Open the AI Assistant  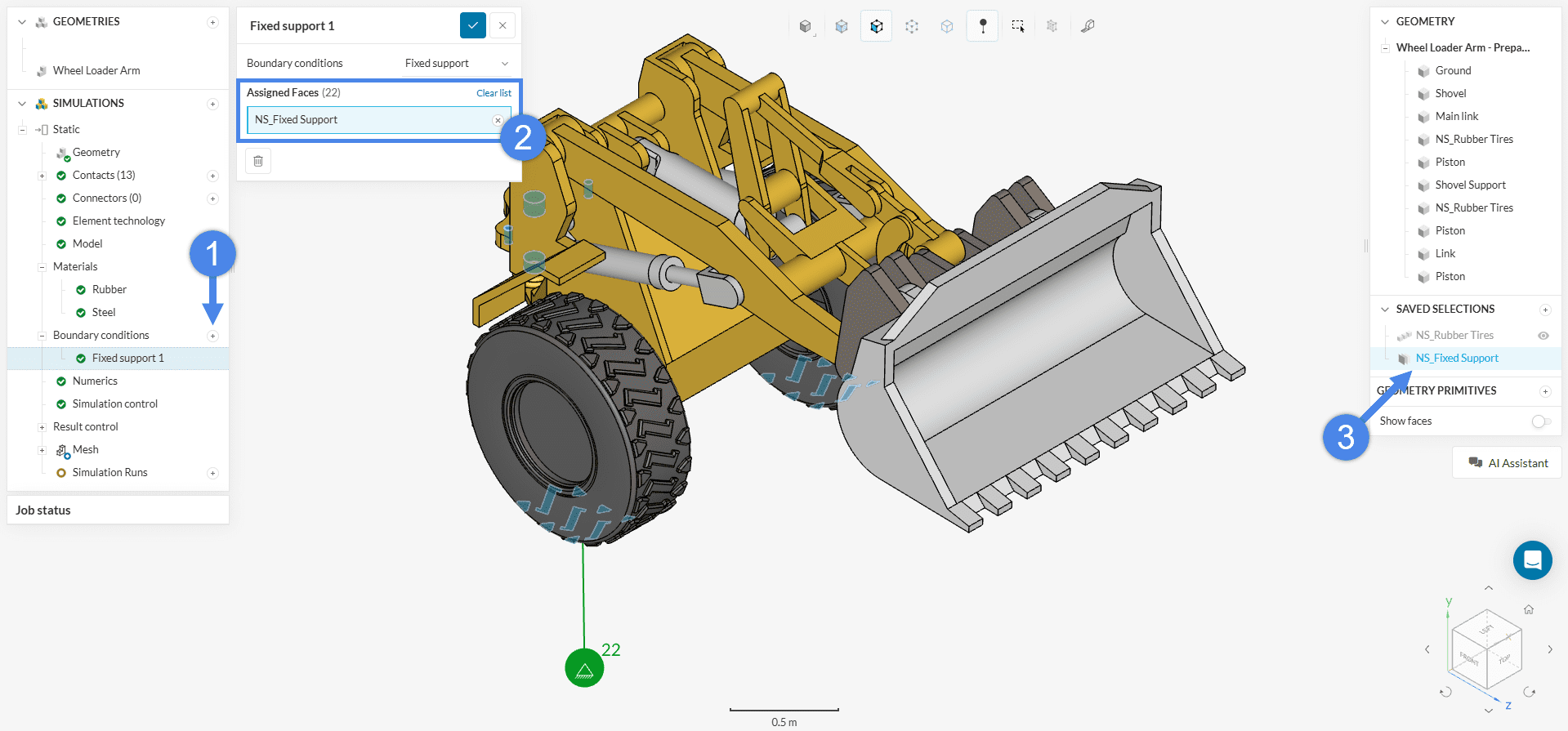[x=1508, y=463]
